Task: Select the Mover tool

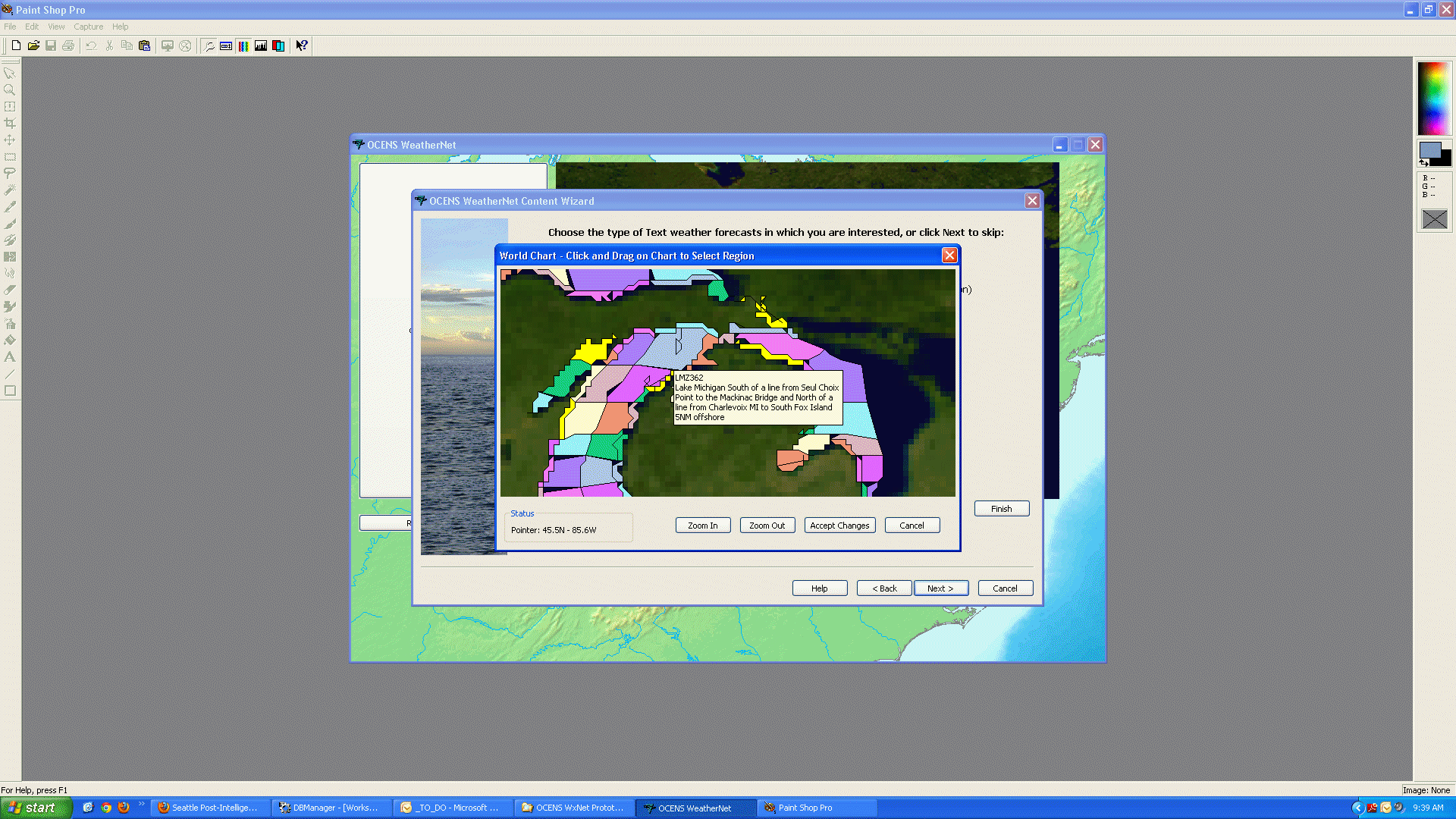Action: pyautogui.click(x=10, y=140)
